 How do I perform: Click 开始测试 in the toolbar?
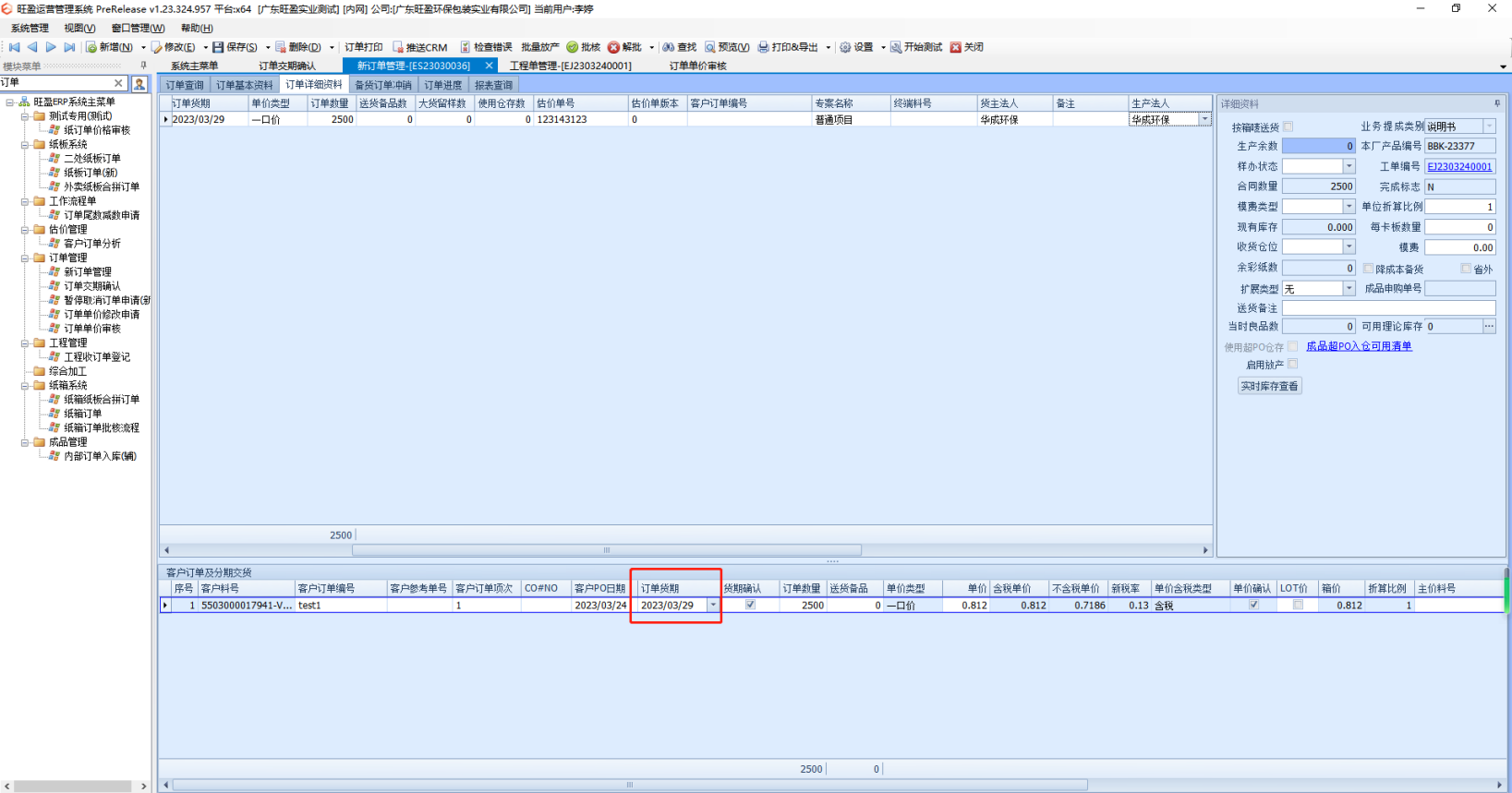(x=916, y=47)
